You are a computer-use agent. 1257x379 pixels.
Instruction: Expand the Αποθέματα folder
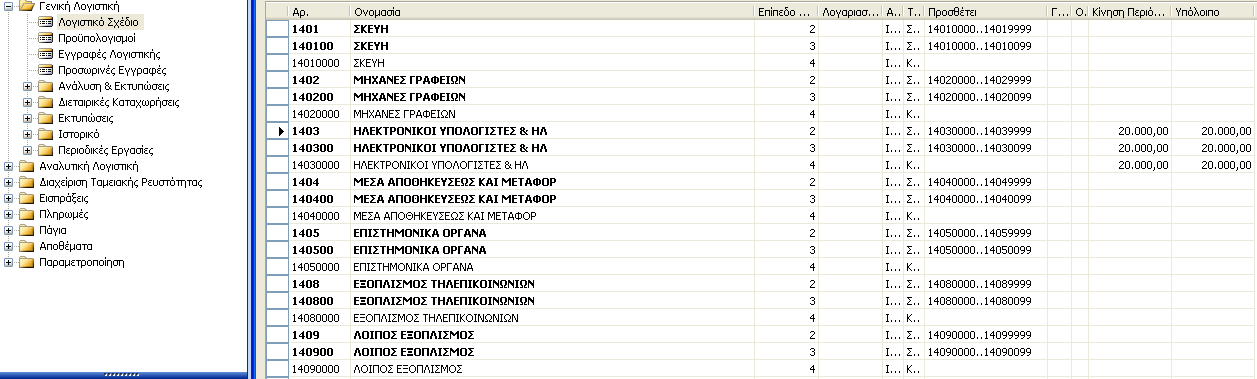coord(9,246)
